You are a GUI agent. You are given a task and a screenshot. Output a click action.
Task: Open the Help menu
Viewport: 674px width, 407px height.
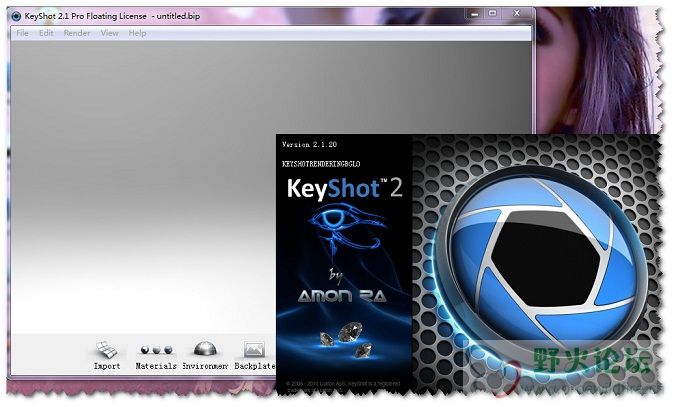[137, 33]
